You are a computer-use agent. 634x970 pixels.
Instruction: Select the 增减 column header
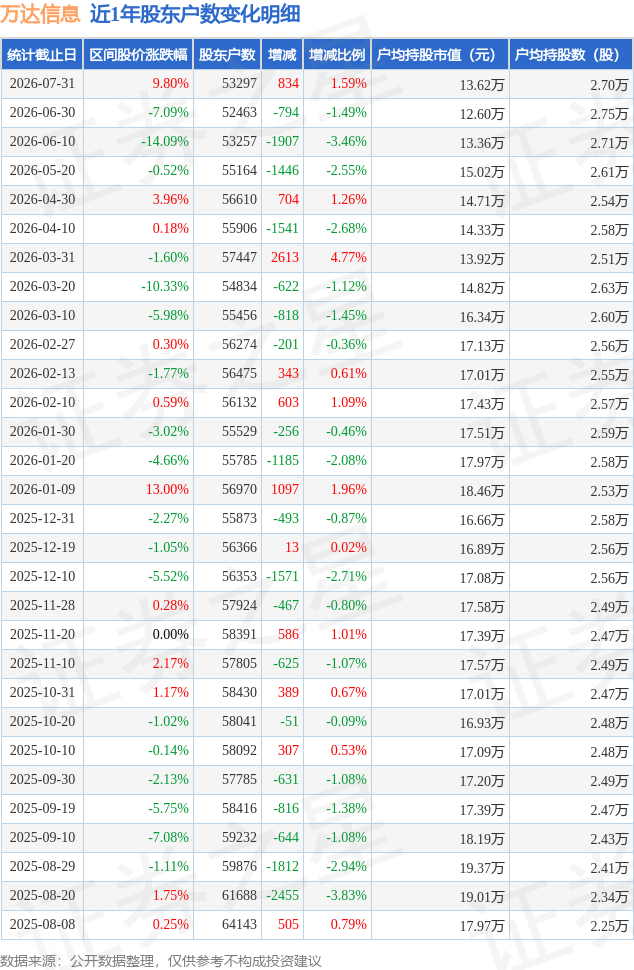click(x=282, y=54)
